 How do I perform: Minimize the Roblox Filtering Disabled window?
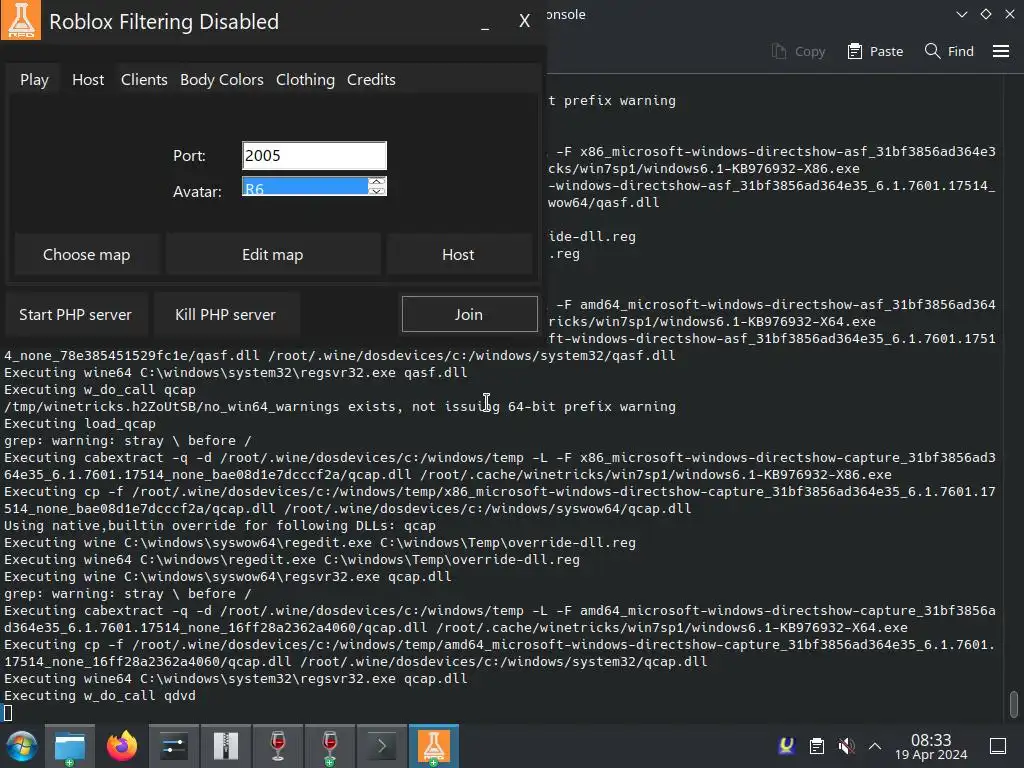(x=485, y=24)
